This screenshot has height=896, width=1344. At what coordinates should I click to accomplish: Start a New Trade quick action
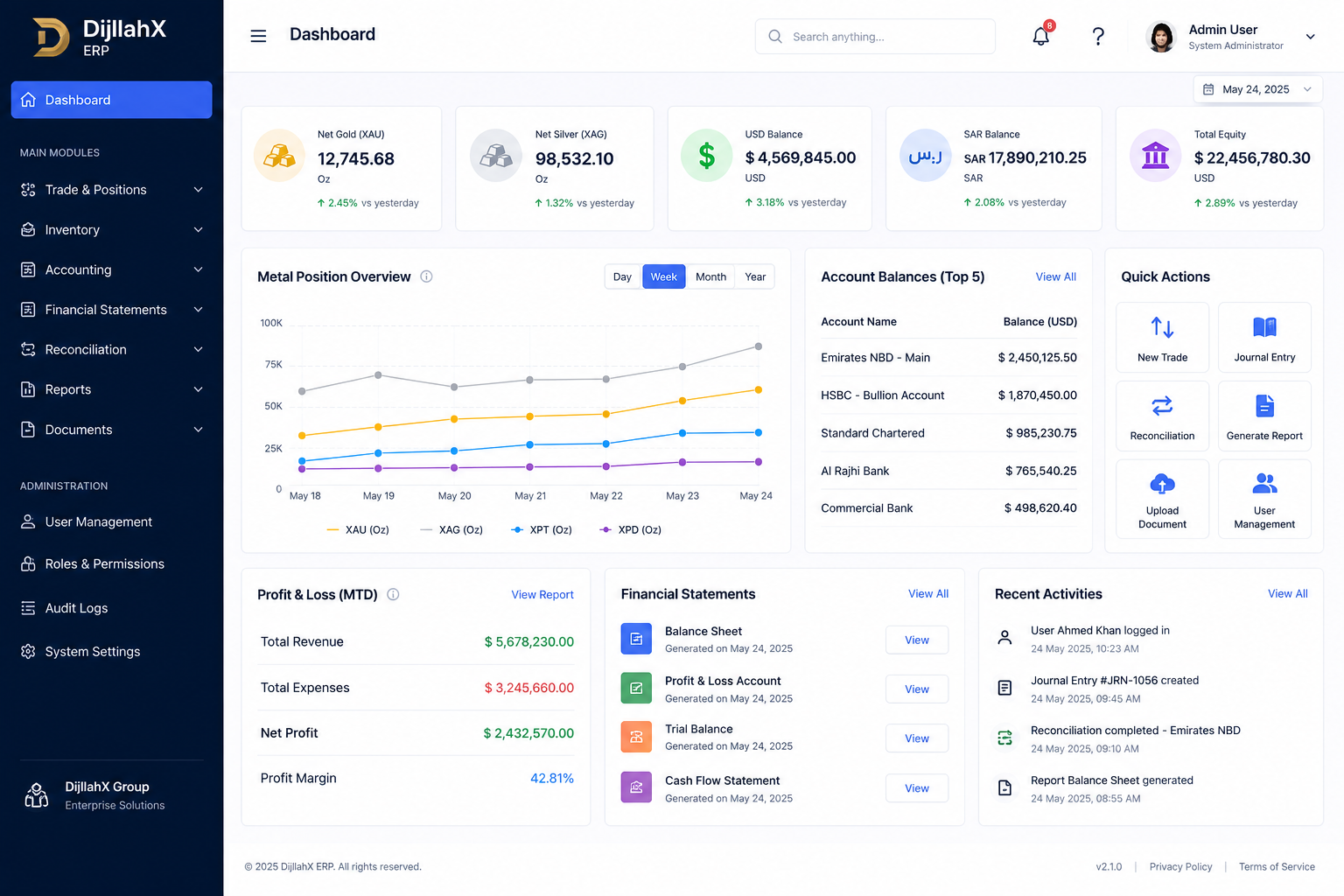coord(1162,338)
